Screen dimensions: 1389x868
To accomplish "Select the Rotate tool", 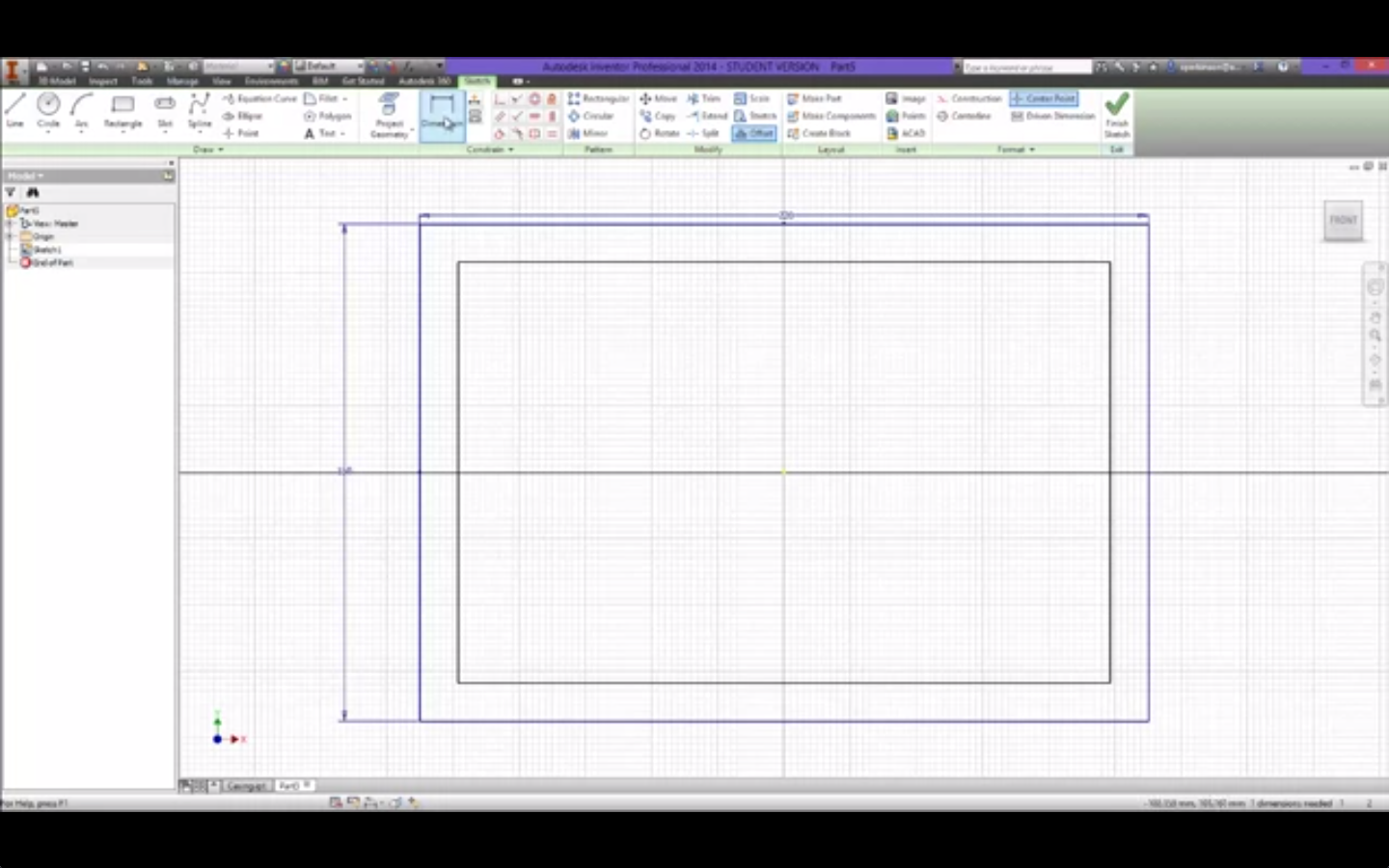I will pos(660,133).
